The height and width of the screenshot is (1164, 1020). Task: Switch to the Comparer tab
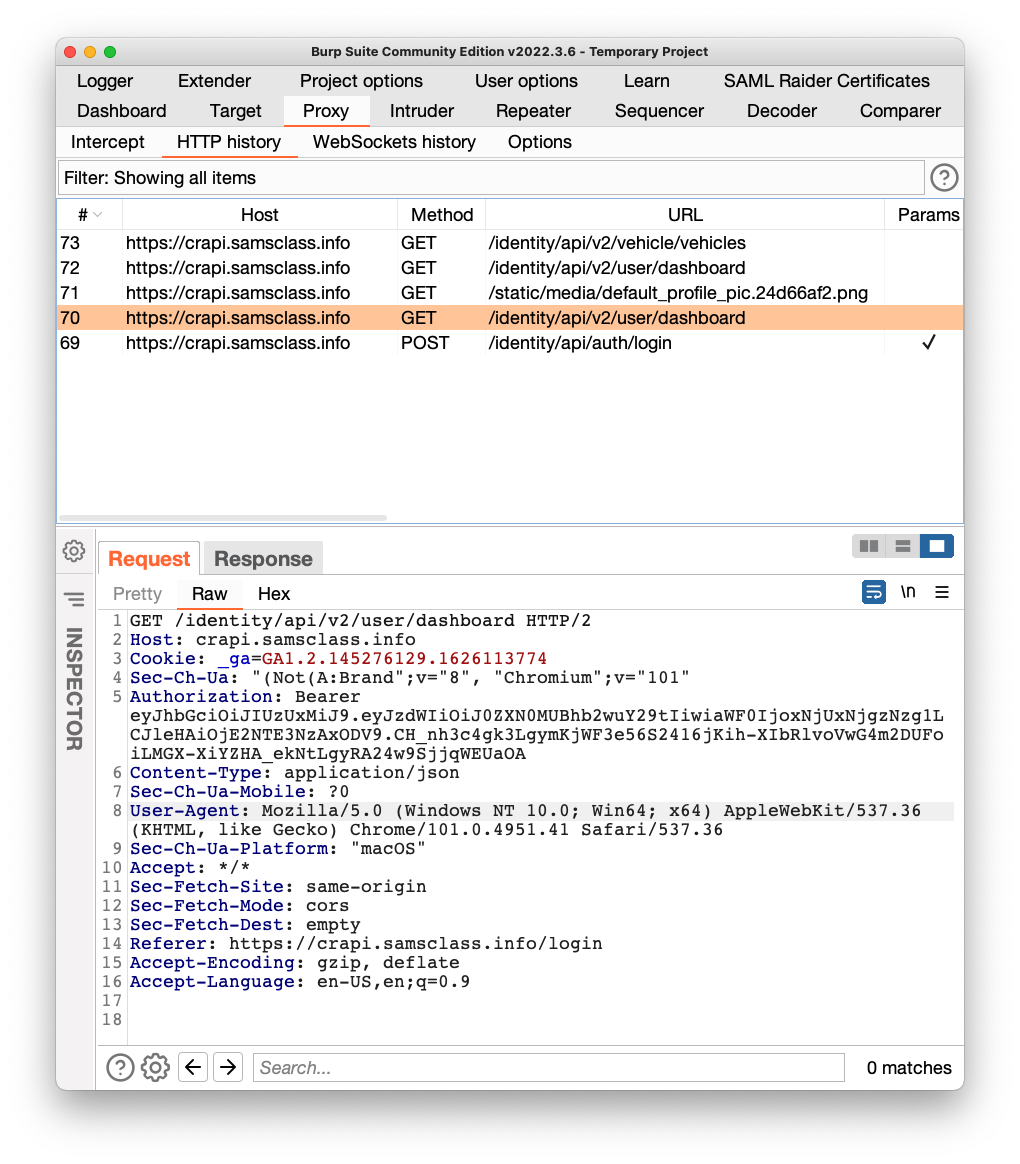(x=900, y=111)
